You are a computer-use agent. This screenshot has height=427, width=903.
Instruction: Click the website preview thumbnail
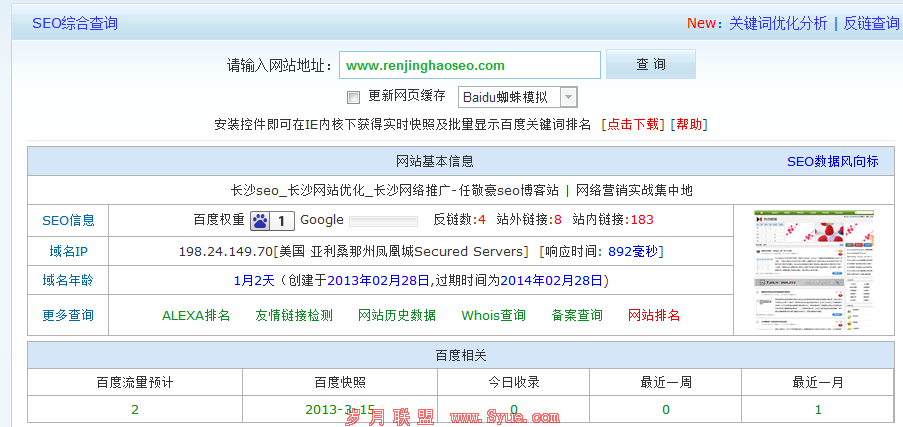[814, 270]
